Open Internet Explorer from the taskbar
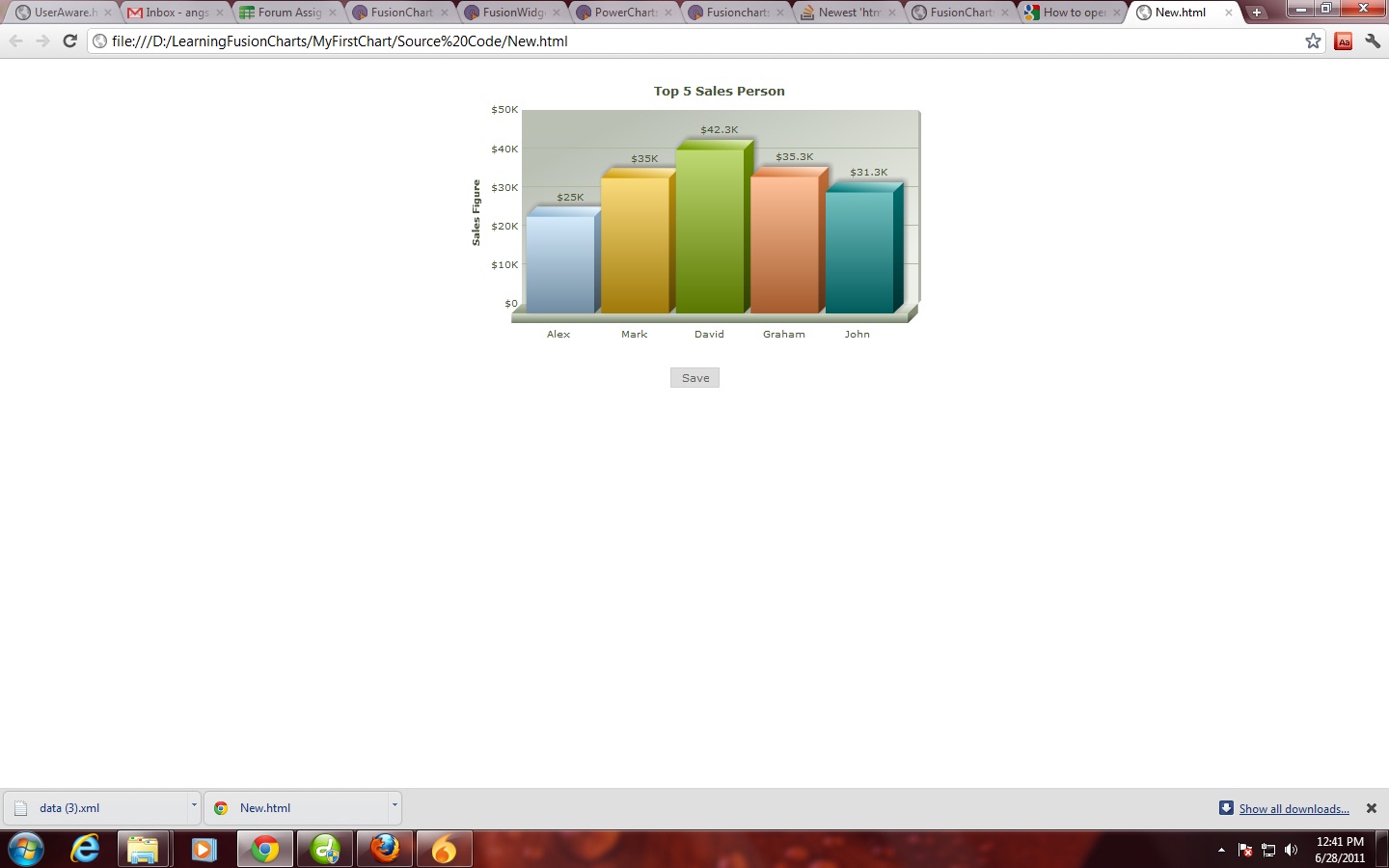 [86, 850]
